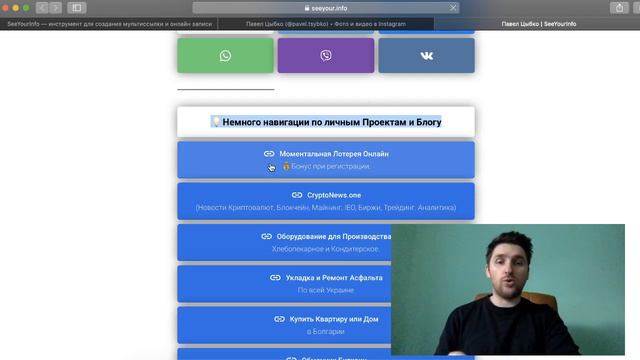Screen dimensions: 640x360
Task: Toggle Safari sidebar button
Action: click(x=76, y=8)
